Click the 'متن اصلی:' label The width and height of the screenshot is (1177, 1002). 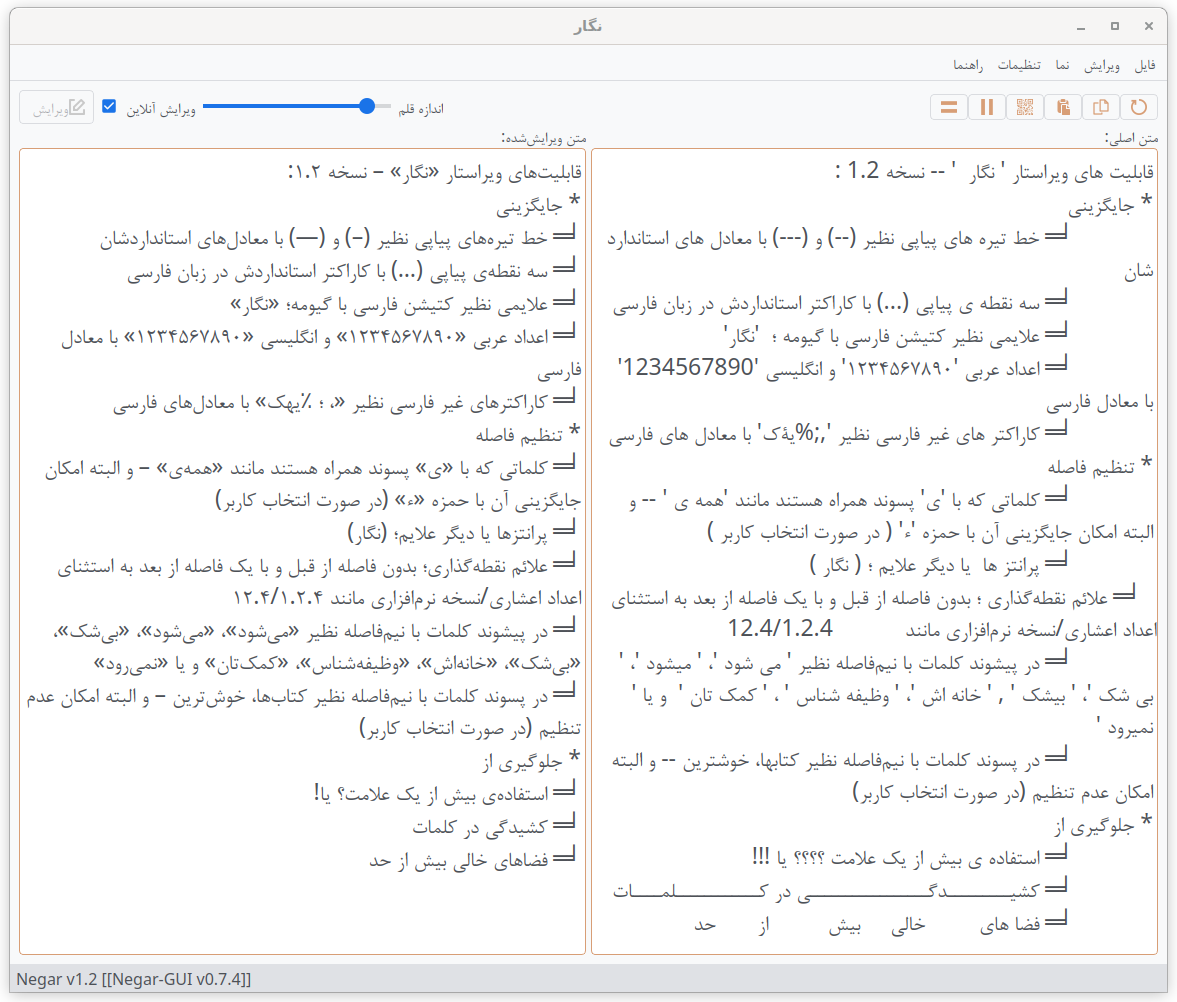coord(1131,138)
